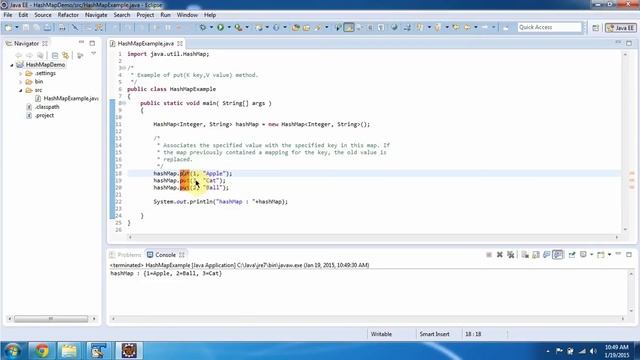The height and width of the screenshot is (360, 640).
Task: Open Chrome from the Windows taskbar
Action: (x=42, y=351)
